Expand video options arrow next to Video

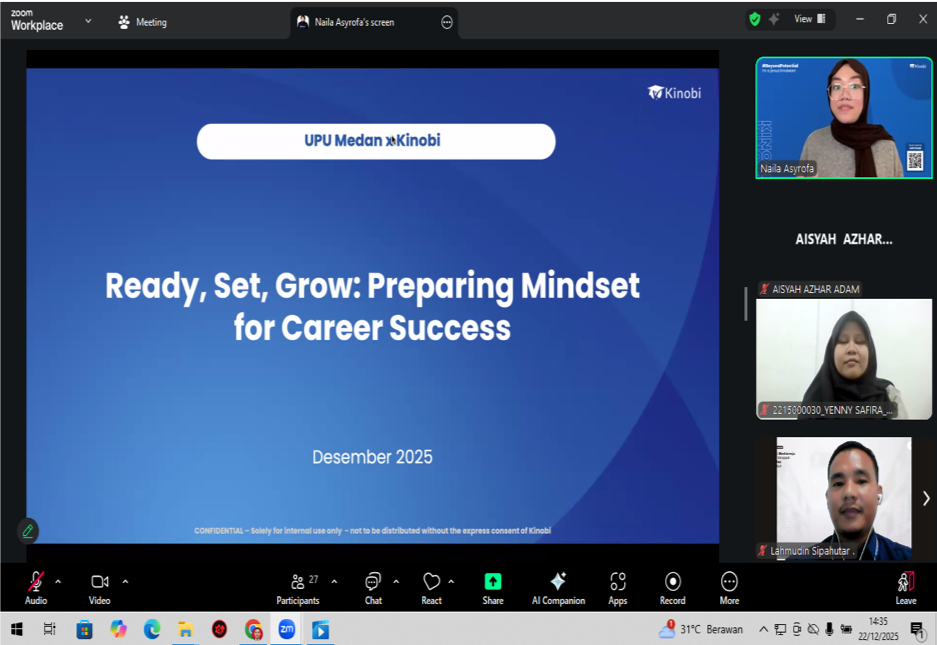click(x=125, y=581)
